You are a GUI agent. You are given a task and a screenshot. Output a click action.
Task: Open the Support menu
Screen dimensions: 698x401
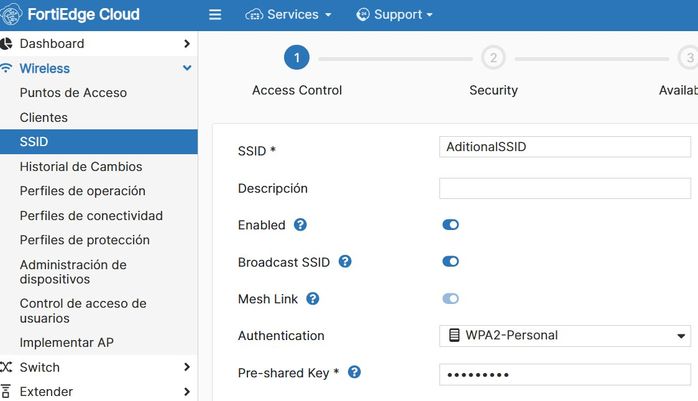coord(394,15)
